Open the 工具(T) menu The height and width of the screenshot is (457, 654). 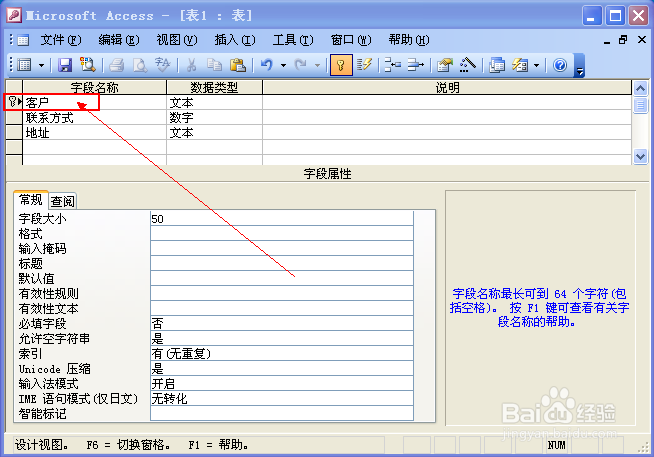click(293, 40)
